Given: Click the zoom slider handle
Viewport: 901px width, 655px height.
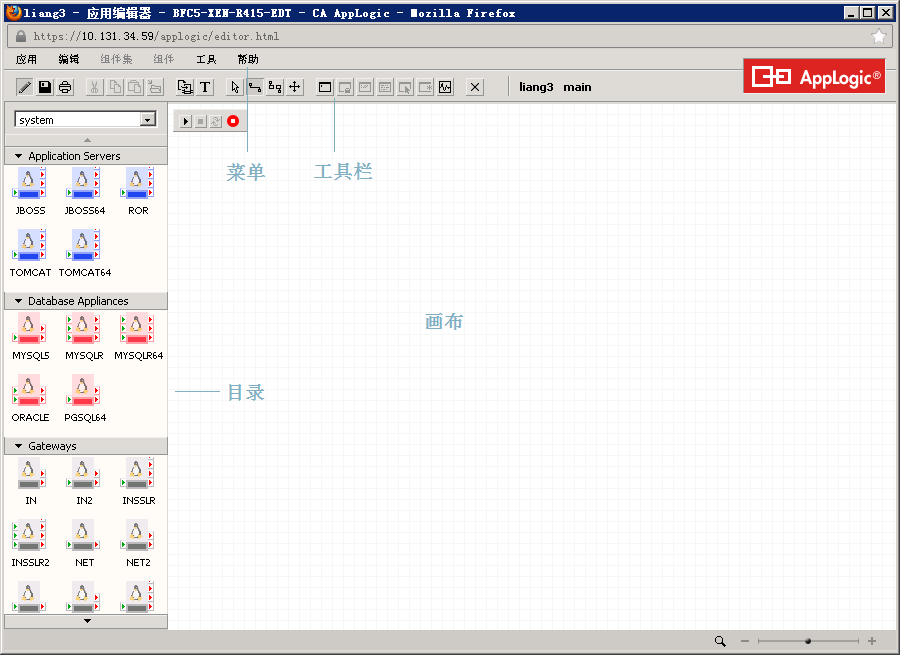Looking at the screenshot, I should click(808, 641).
